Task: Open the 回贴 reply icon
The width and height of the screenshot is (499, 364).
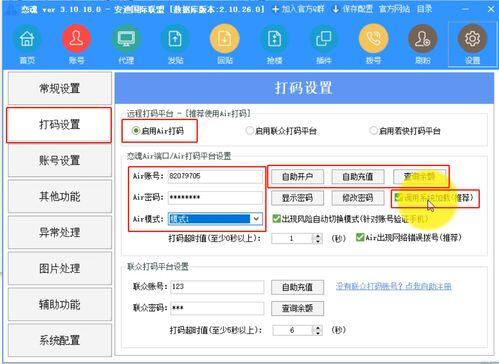Action: [x=225, y=44]
